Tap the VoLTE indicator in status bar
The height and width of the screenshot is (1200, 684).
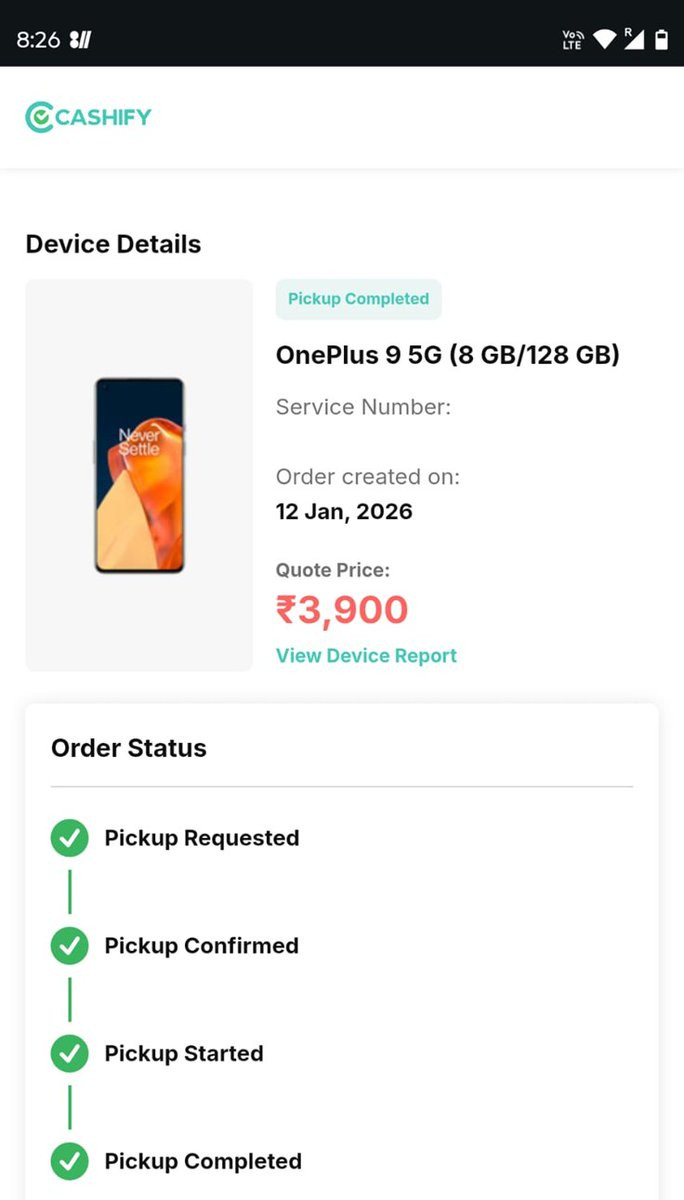point(573,39)
